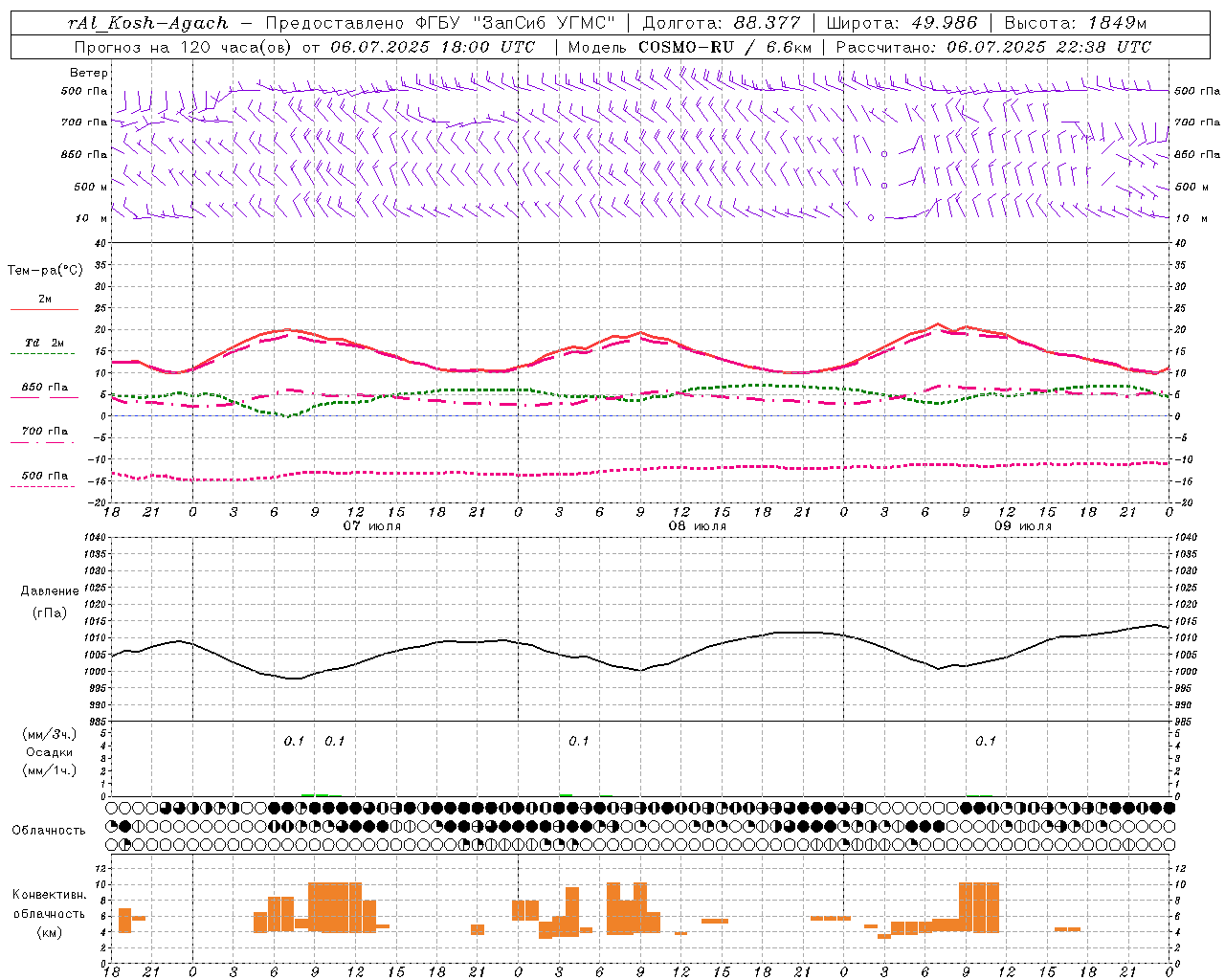Click the model label COSMO-RU / 6.6км
This screenshot has height=980, width=1225.
(x=725, y=47)
